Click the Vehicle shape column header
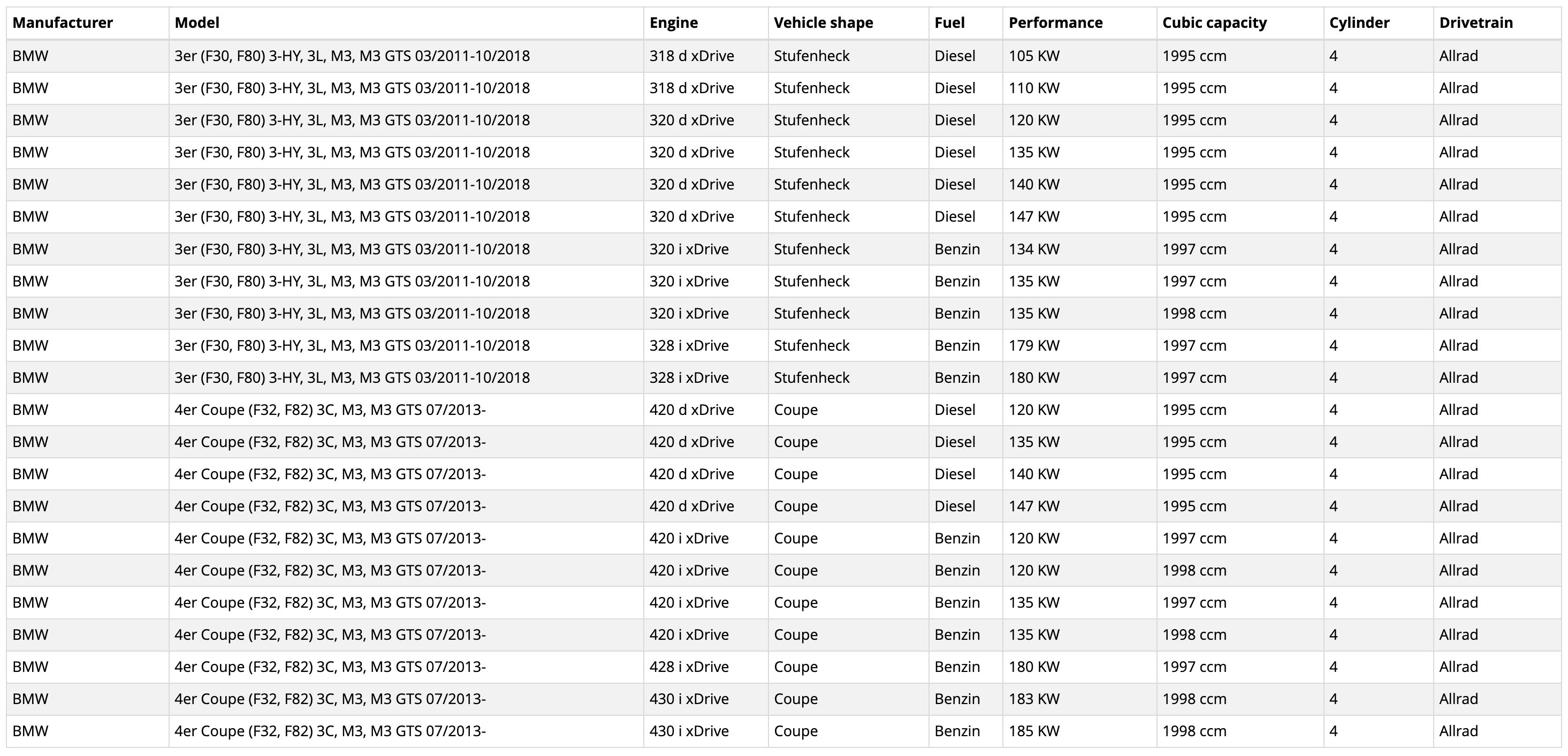 click(x=823, y=23)
